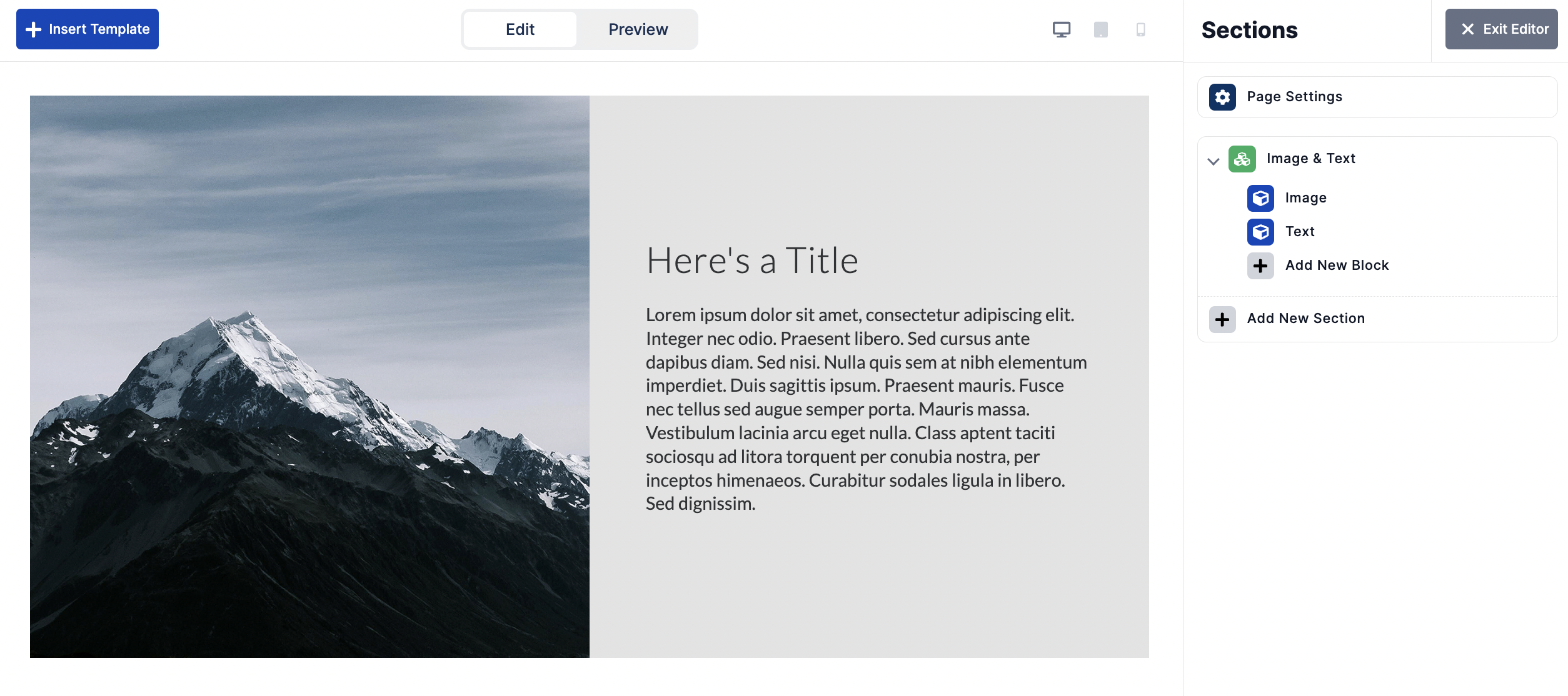
Task: Click the Lorem ipsum paragraph text
Action: coord(866,409)
